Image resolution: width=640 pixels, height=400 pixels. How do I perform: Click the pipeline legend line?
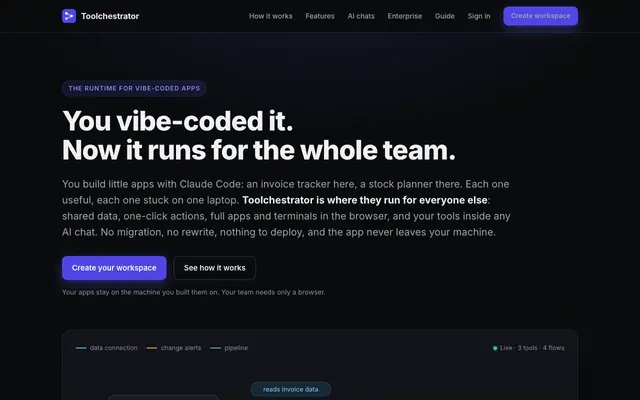215,348
